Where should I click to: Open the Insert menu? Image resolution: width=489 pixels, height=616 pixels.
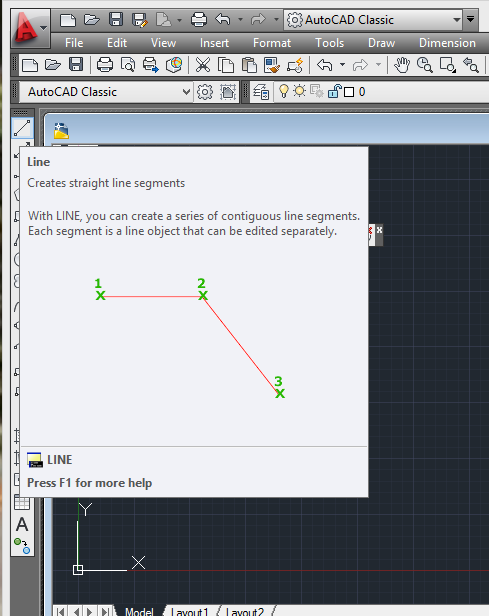tap(214, 42)
